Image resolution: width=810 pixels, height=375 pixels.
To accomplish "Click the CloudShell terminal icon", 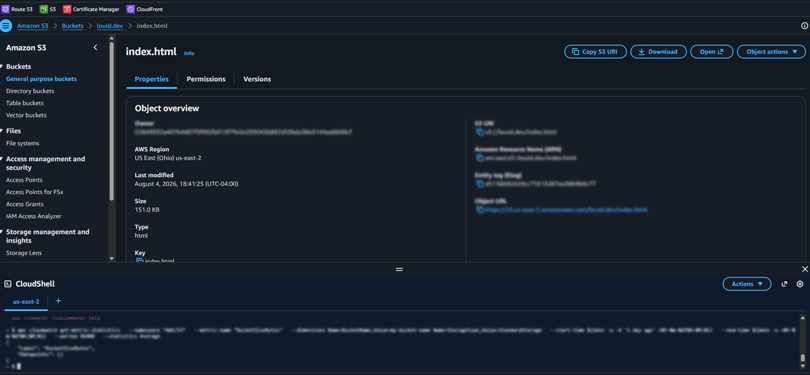I will (8, 284).
